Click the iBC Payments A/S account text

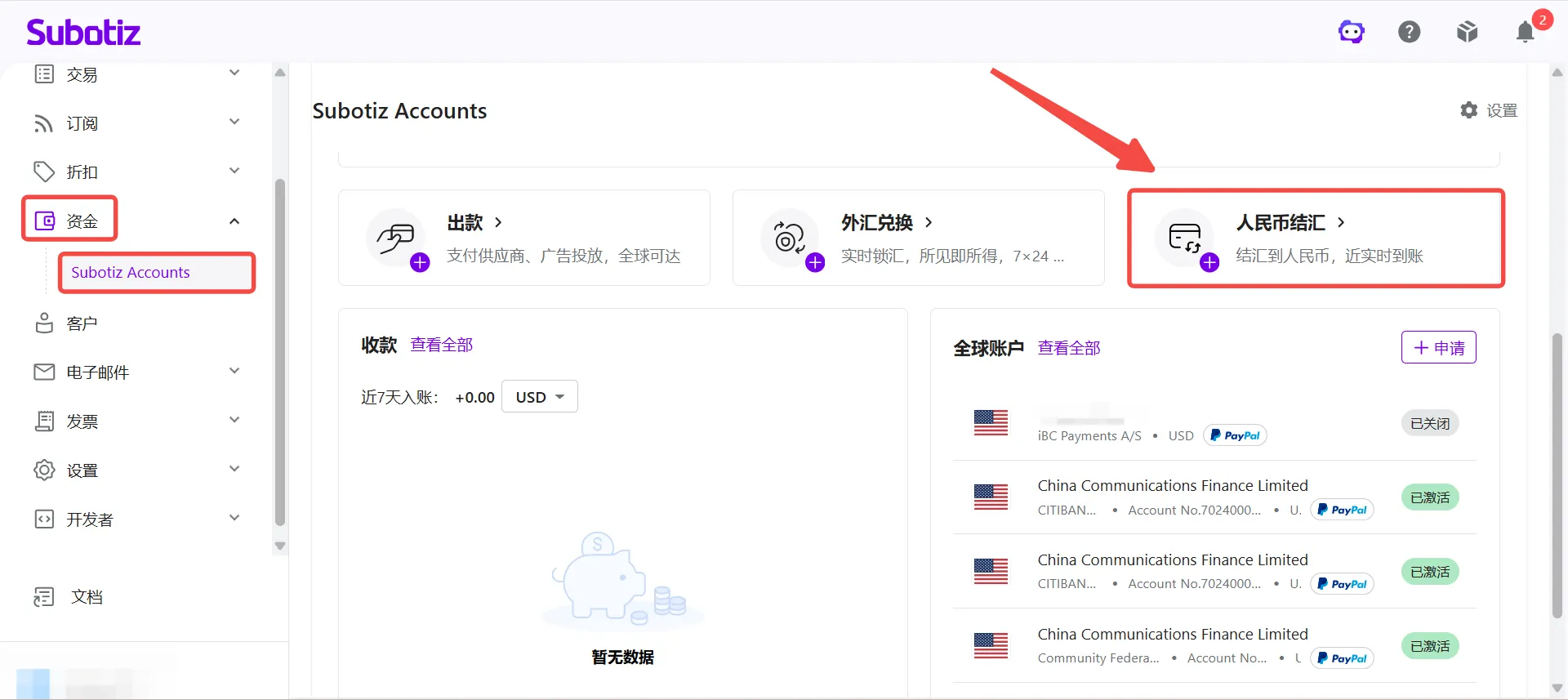1089,436
